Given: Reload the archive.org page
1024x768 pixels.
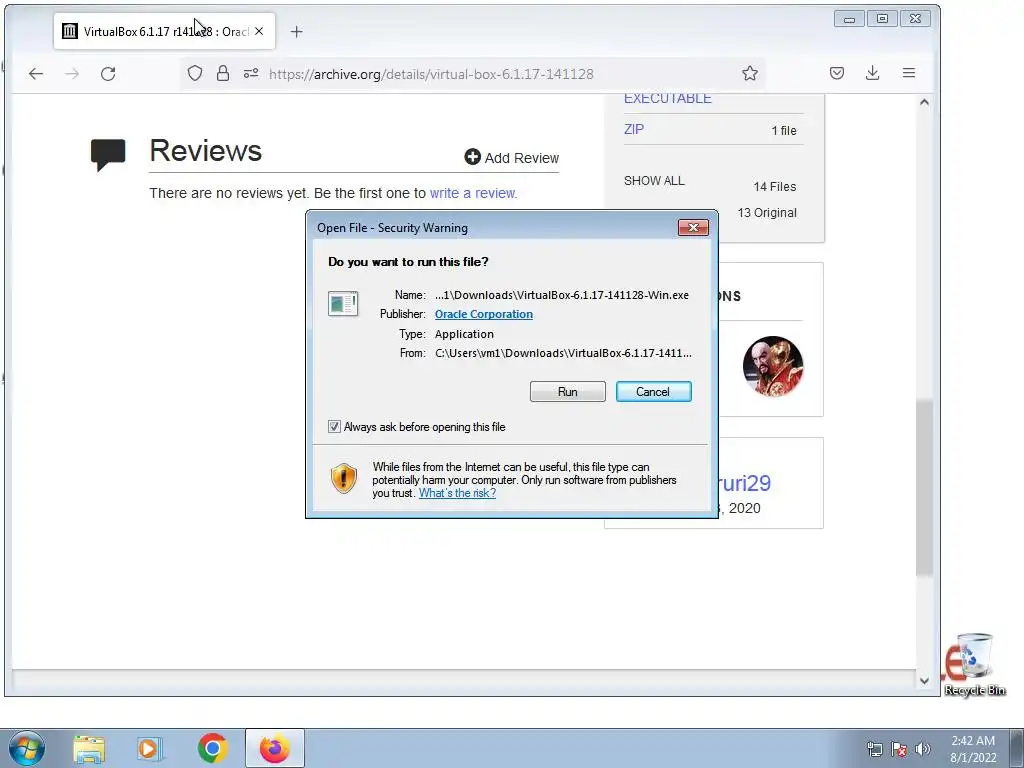Looking at the screenshot, I should click(x=108, y=74).
